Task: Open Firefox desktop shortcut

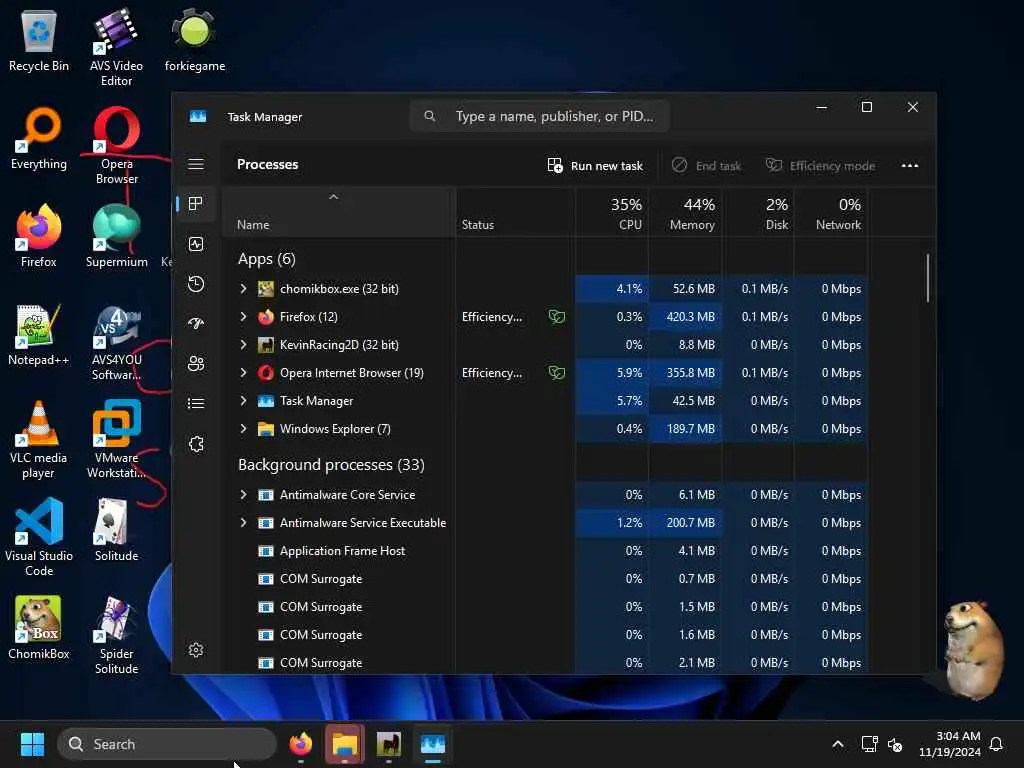Action: pyautogui.click(x=39, y=236)
